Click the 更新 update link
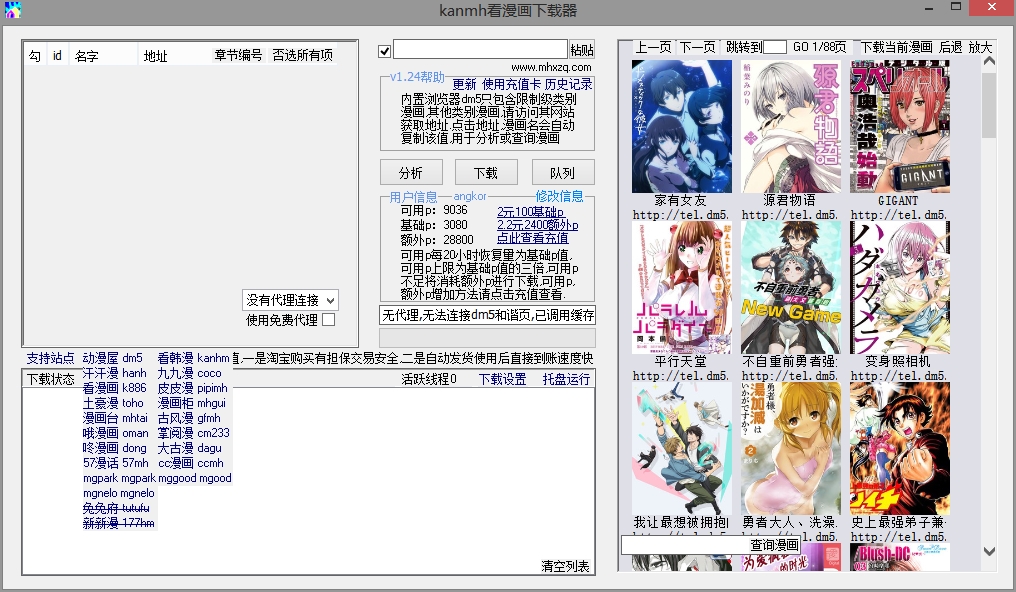Image resolution: width=1016 pixels, height=592 pixels. (x=464, y=84)
